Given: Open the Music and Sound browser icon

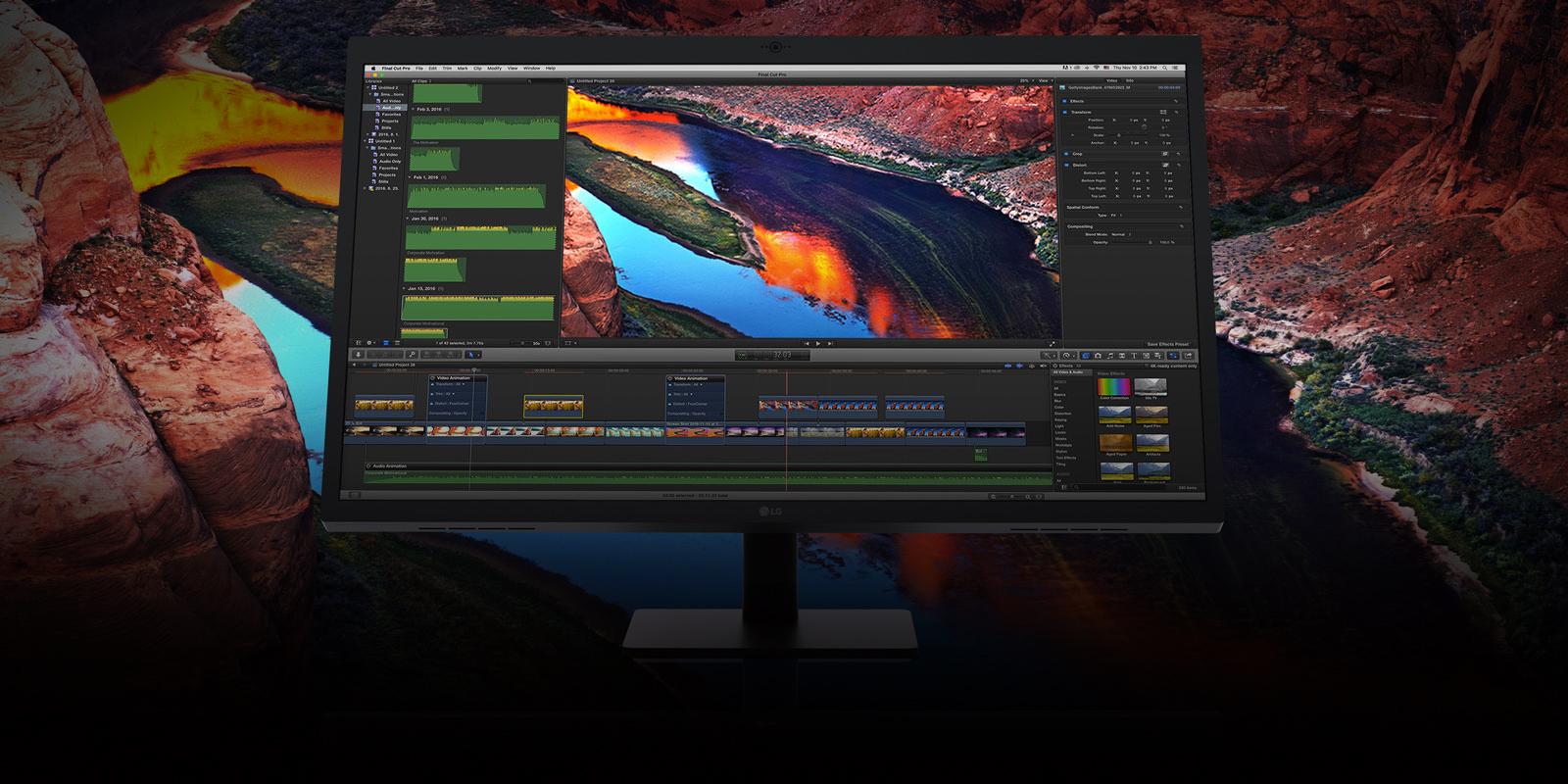Looking at the screenshot, I should point(1110,355).
